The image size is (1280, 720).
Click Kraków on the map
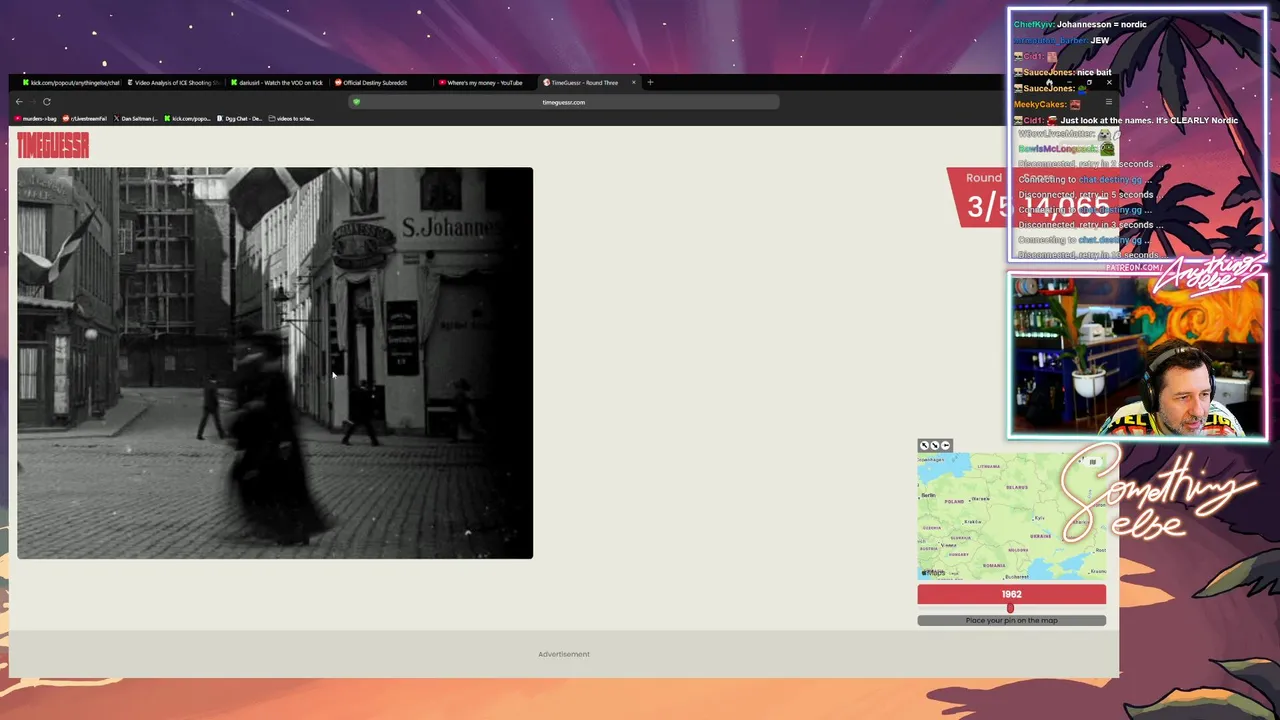click(x=972, y=522)
